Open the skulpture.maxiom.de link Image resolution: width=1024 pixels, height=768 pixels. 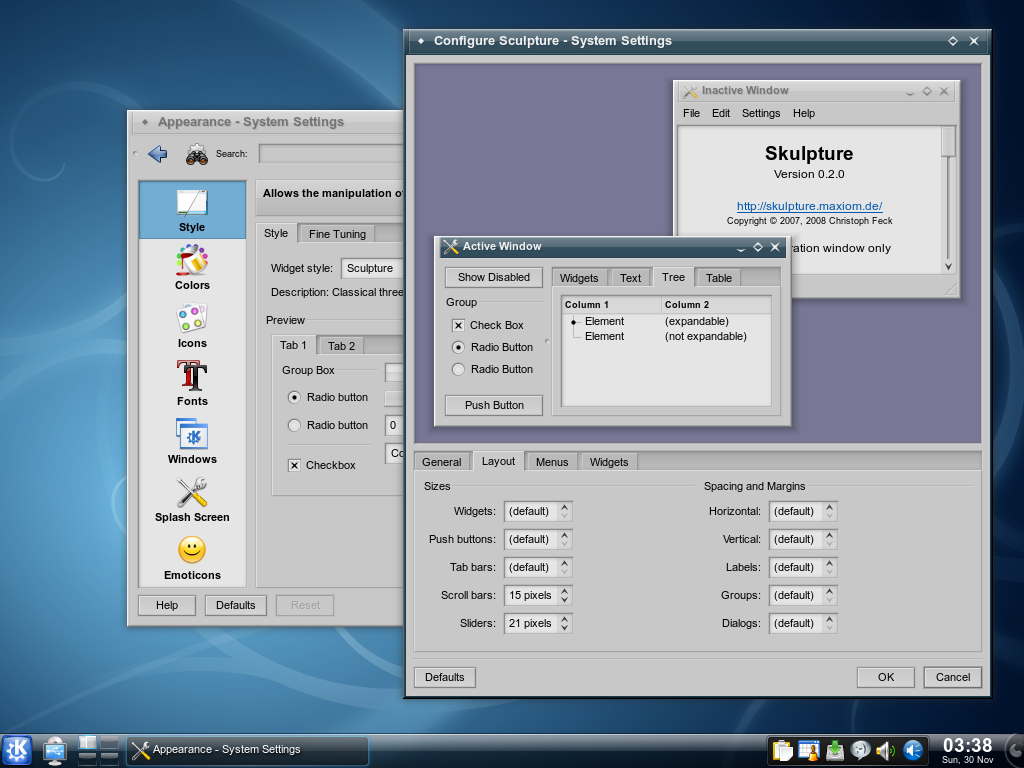(809, 206)
